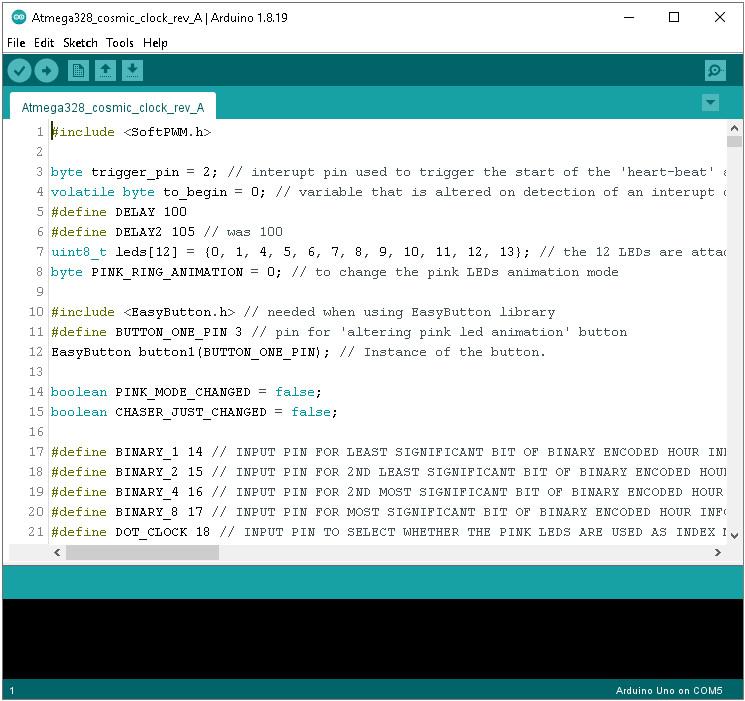Viewport: 745px width, 701px height.
Task: Click the '#define DELAY 100' line
Action: point(119,211)
